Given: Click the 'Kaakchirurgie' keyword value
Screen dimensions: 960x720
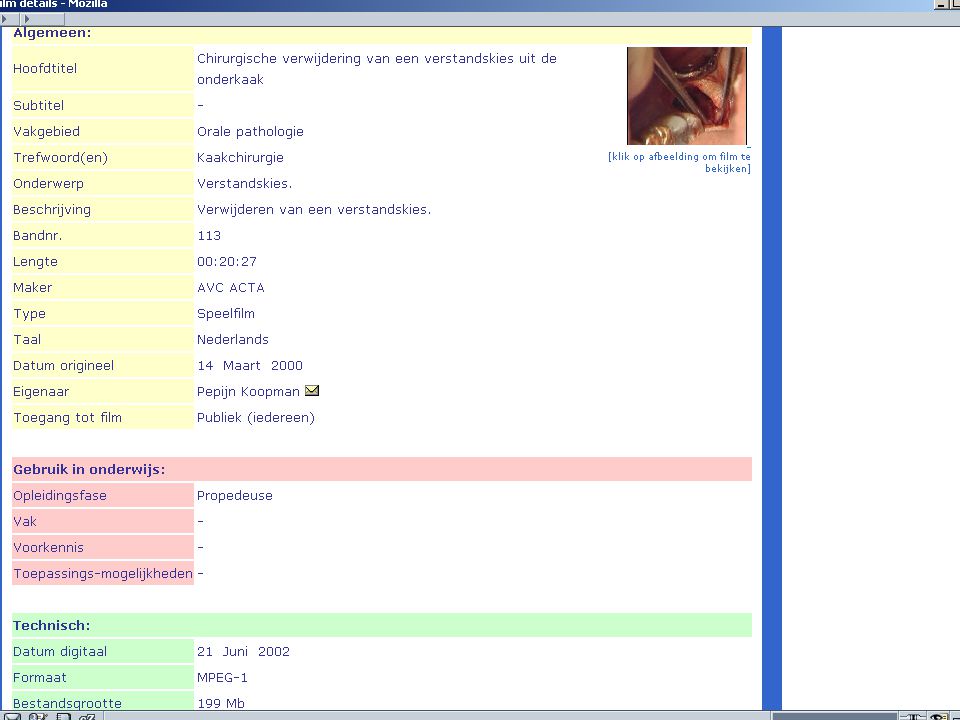Looking at the screenshot, I should (x=240, y=157).
